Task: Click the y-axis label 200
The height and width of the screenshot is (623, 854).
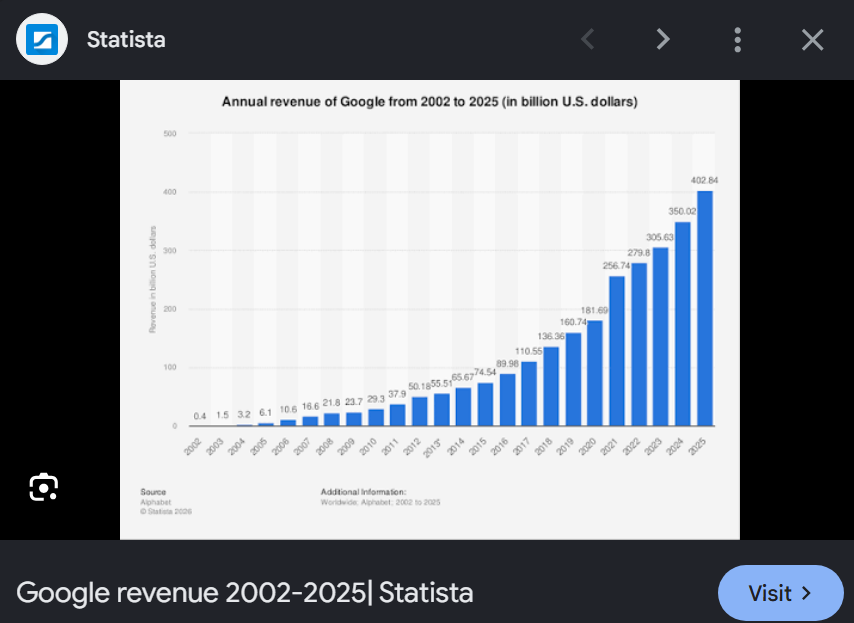Action: point(170,309)
